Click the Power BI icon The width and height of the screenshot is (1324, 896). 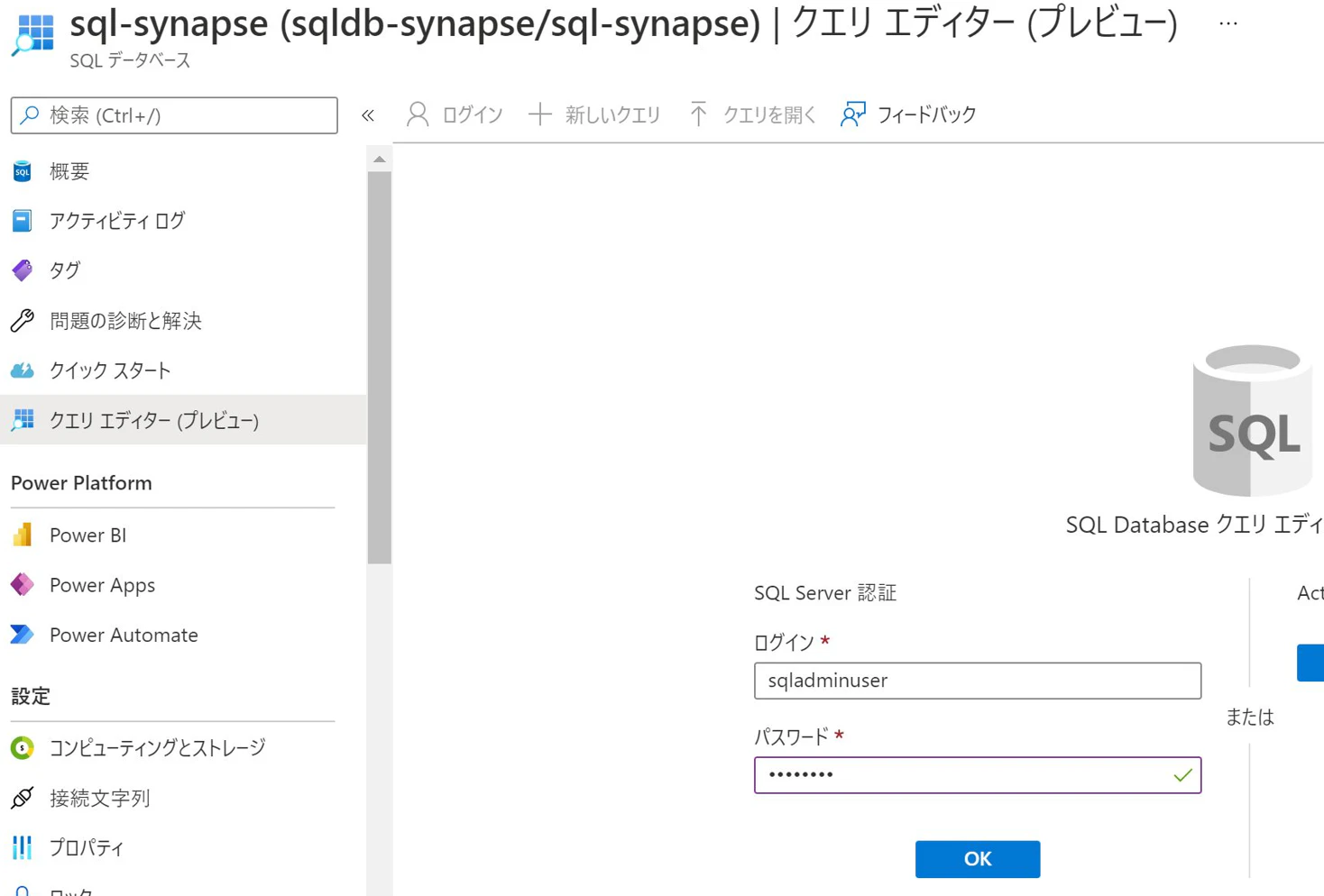click(23, 535)
